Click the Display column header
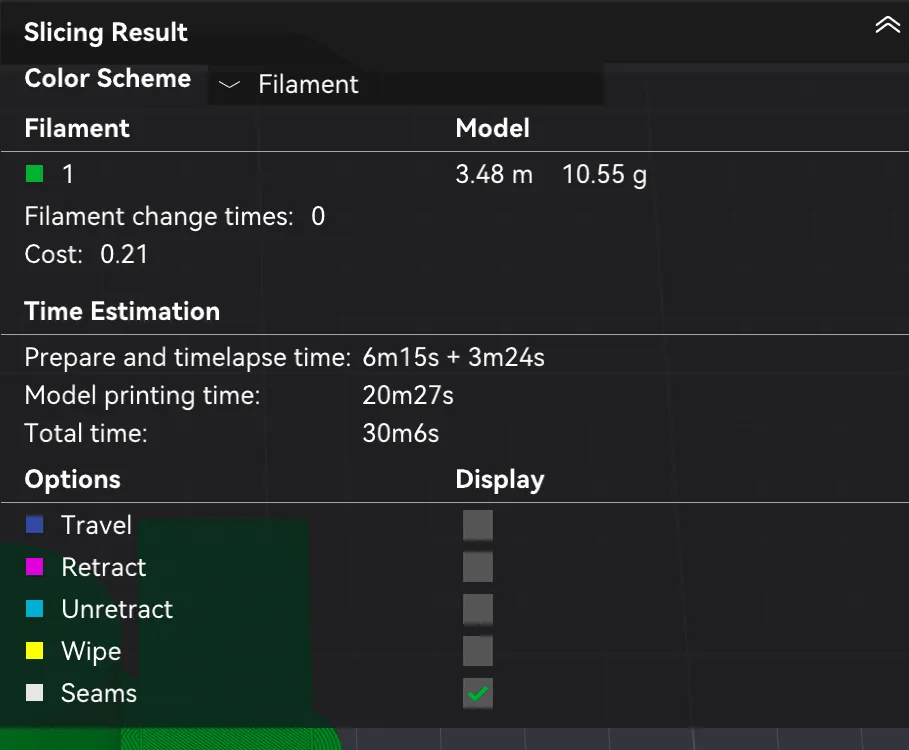The width and height of the screenshot is (909, 750). coord(500,480)
